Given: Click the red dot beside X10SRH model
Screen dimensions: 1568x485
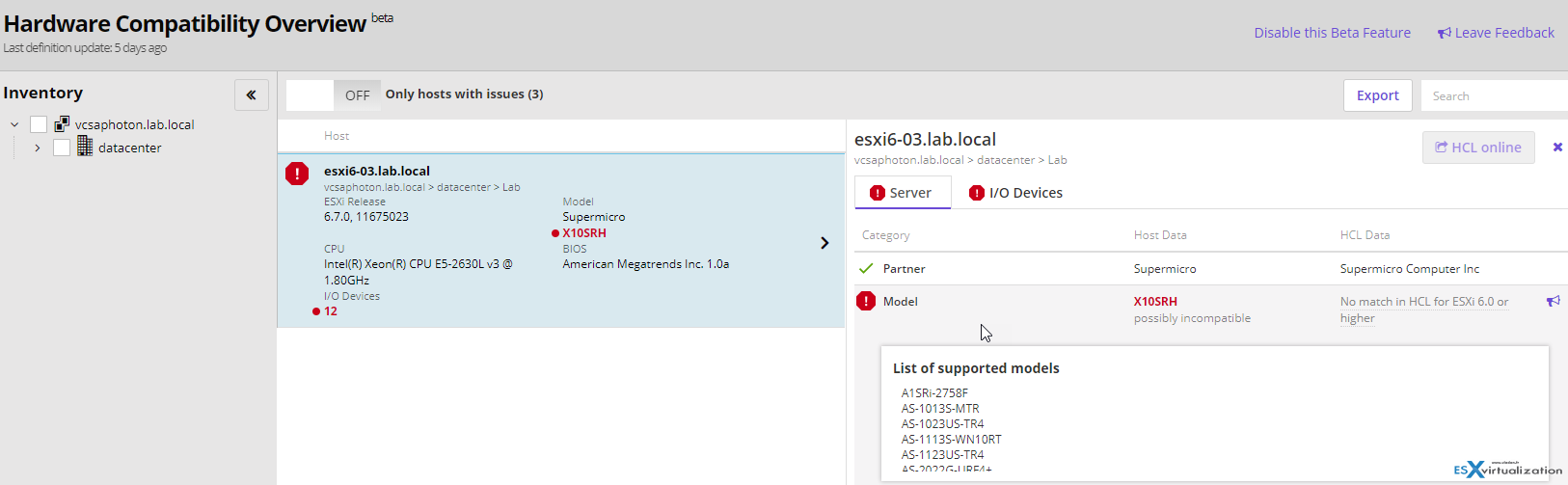Looking at the screenshot, I should [x=555, y=233].
